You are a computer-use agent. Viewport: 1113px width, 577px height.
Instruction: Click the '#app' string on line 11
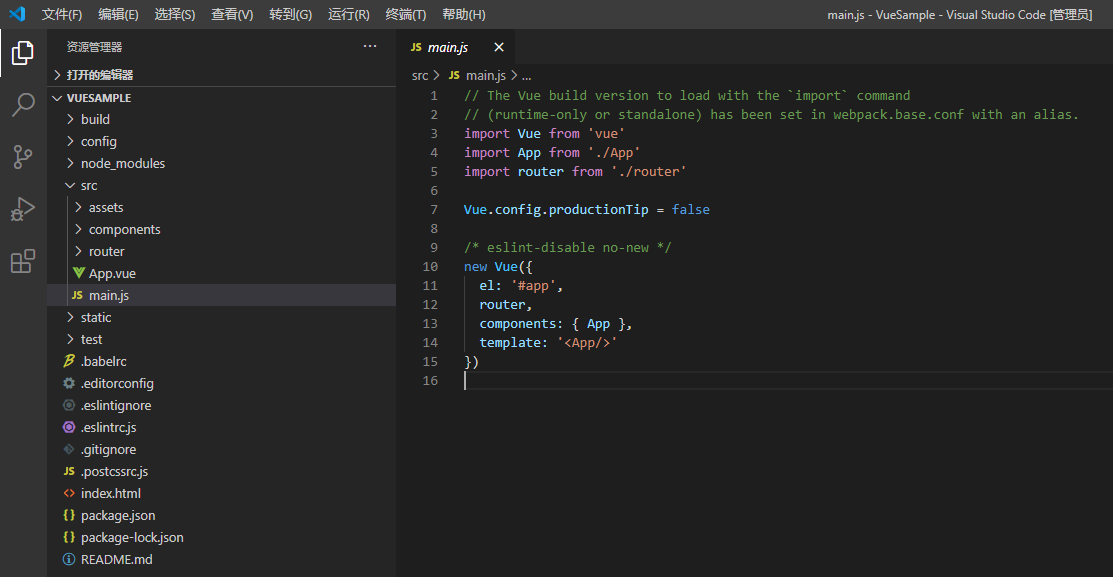pos(533,285)
